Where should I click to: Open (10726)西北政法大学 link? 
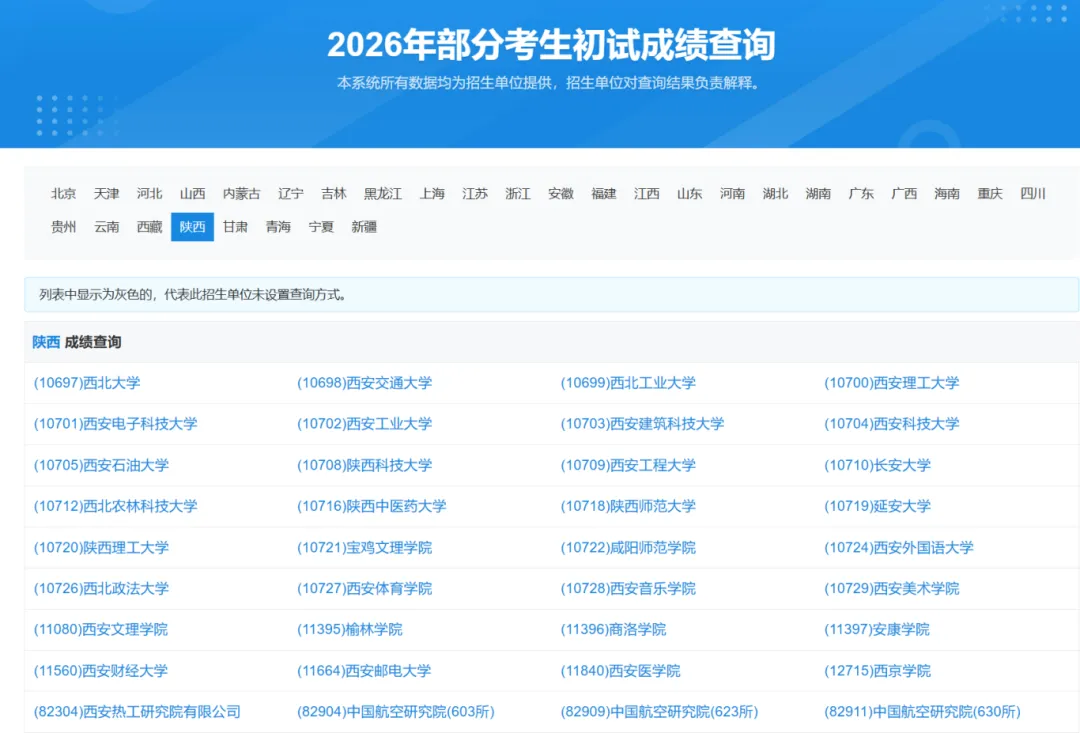(x=101, y=588)
